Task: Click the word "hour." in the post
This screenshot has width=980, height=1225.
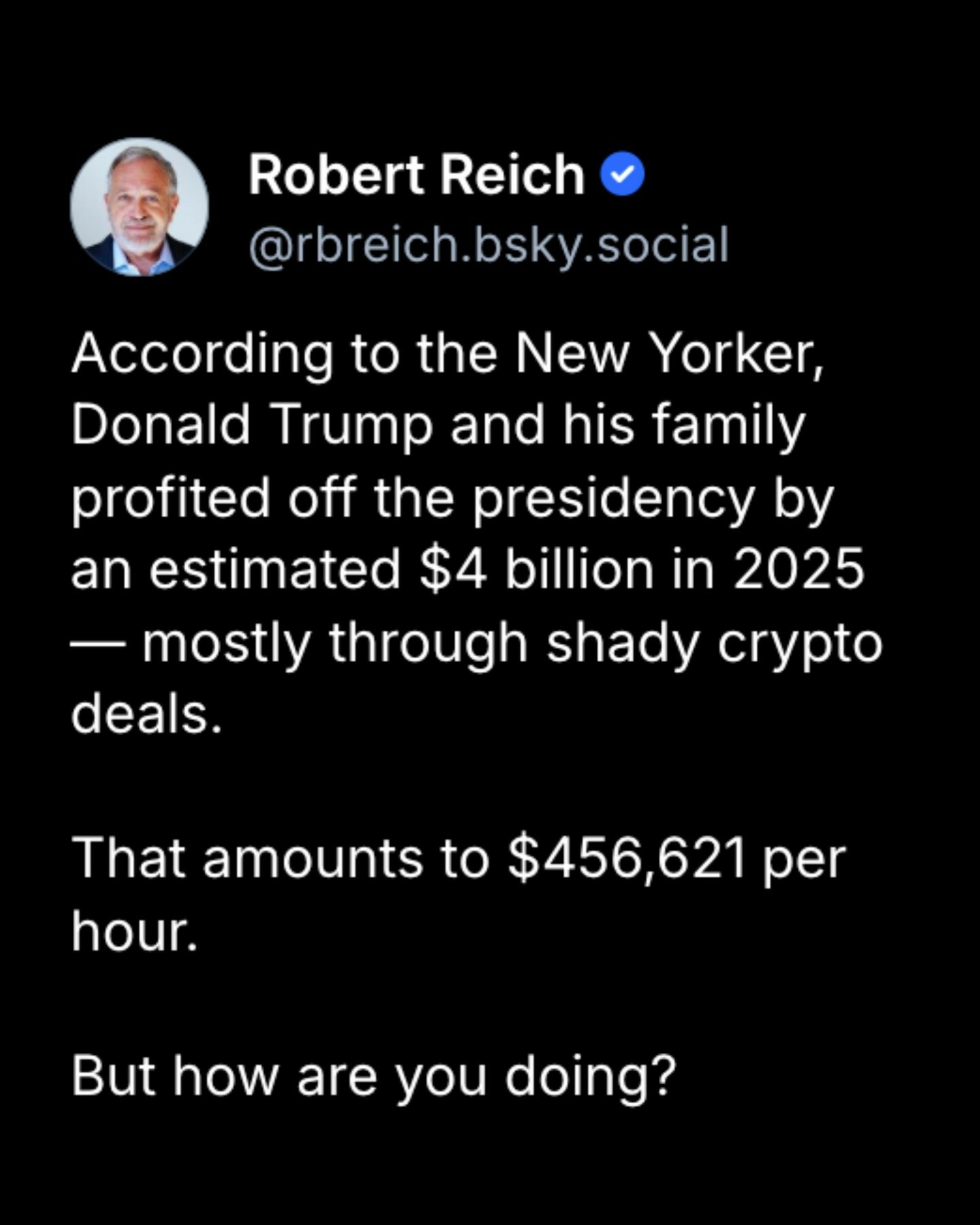Action: 135,931
